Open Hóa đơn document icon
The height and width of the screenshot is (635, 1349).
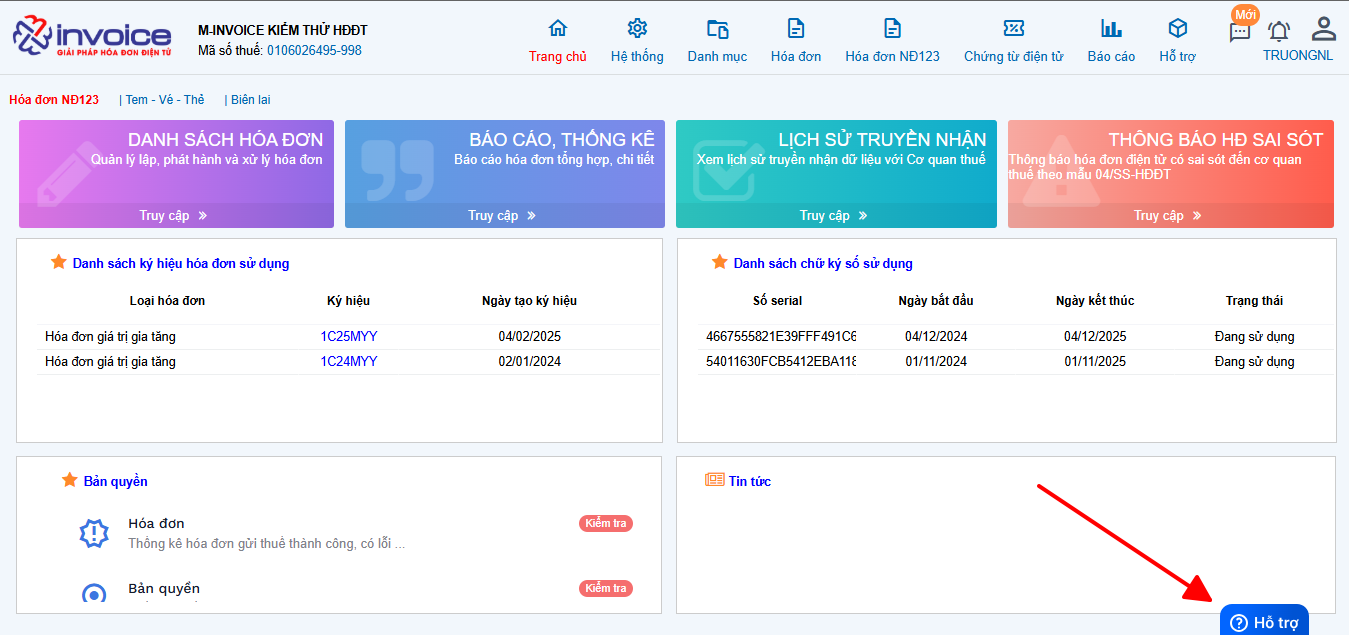(796, 28)
